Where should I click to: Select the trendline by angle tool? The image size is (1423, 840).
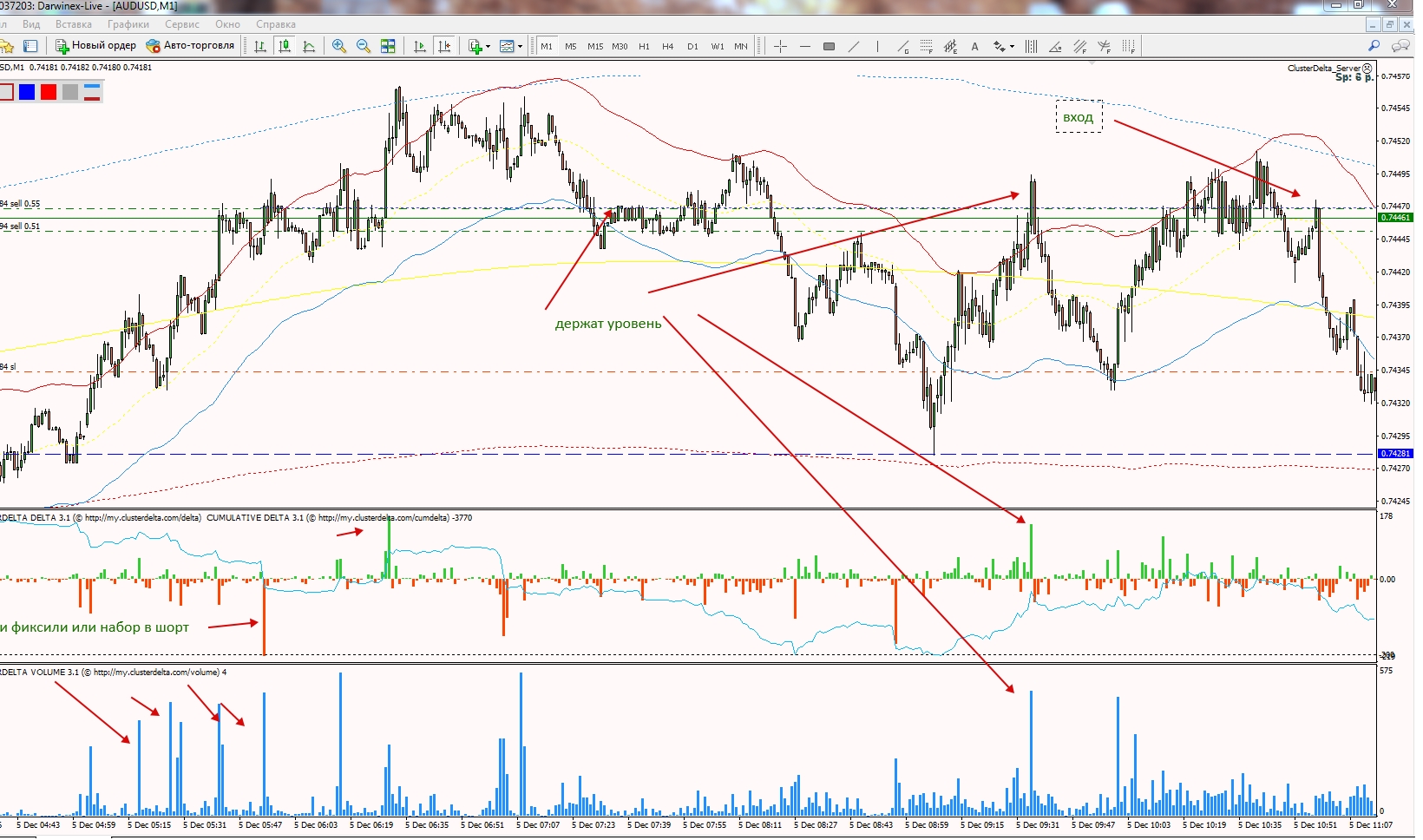click(1056, 46)
